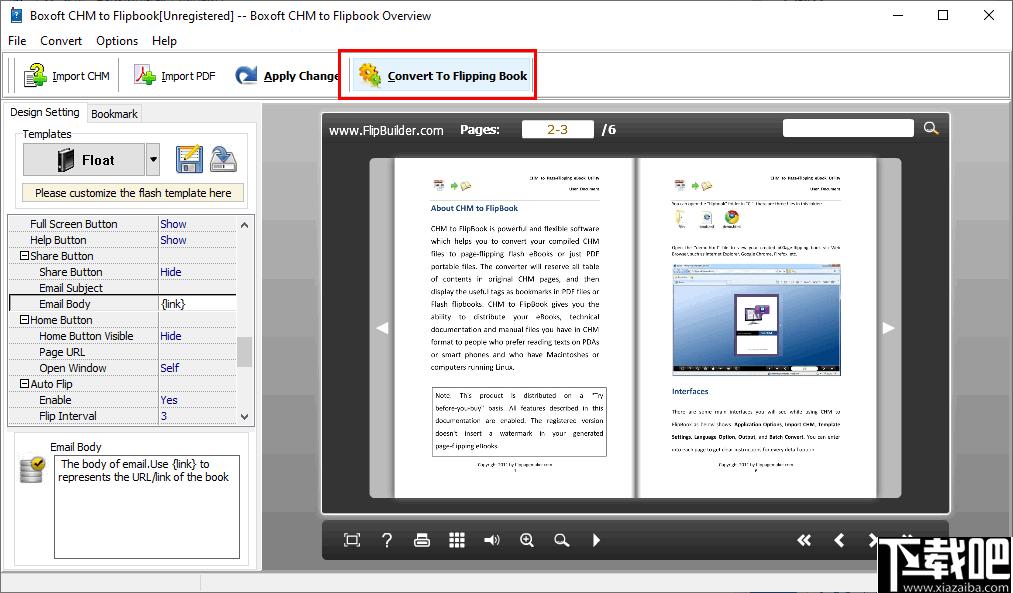Screen dimensions: 1013x593
Task: Go to previous page chevron in bottom toolbar
Action: click(x=839, y=540)
